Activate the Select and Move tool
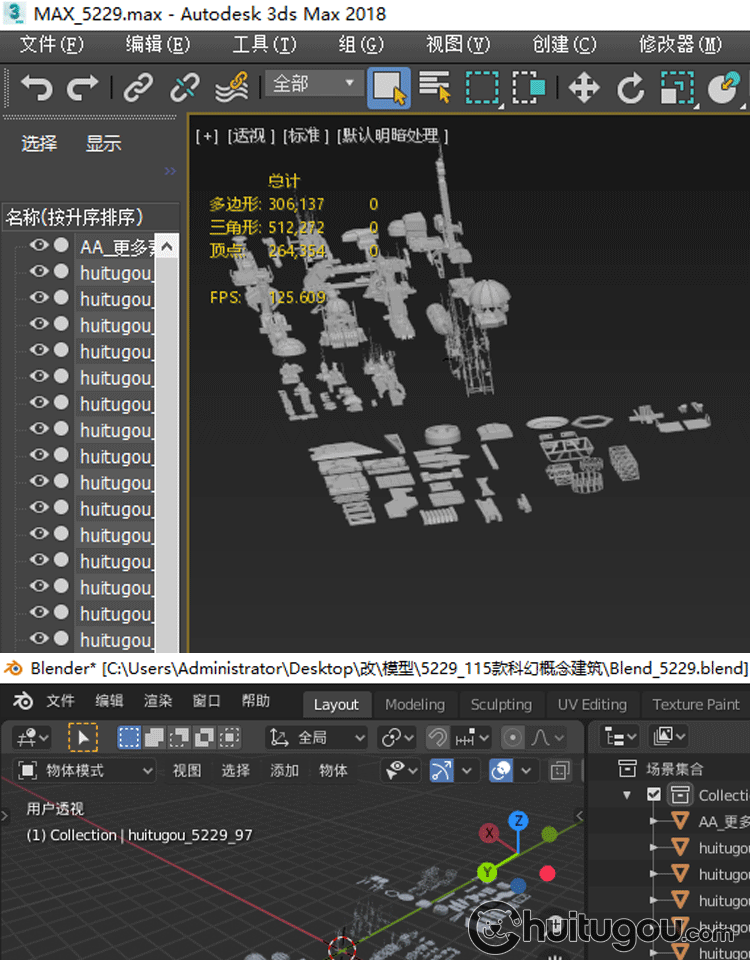Screen dimensions: 750x960 pos(583,88)
